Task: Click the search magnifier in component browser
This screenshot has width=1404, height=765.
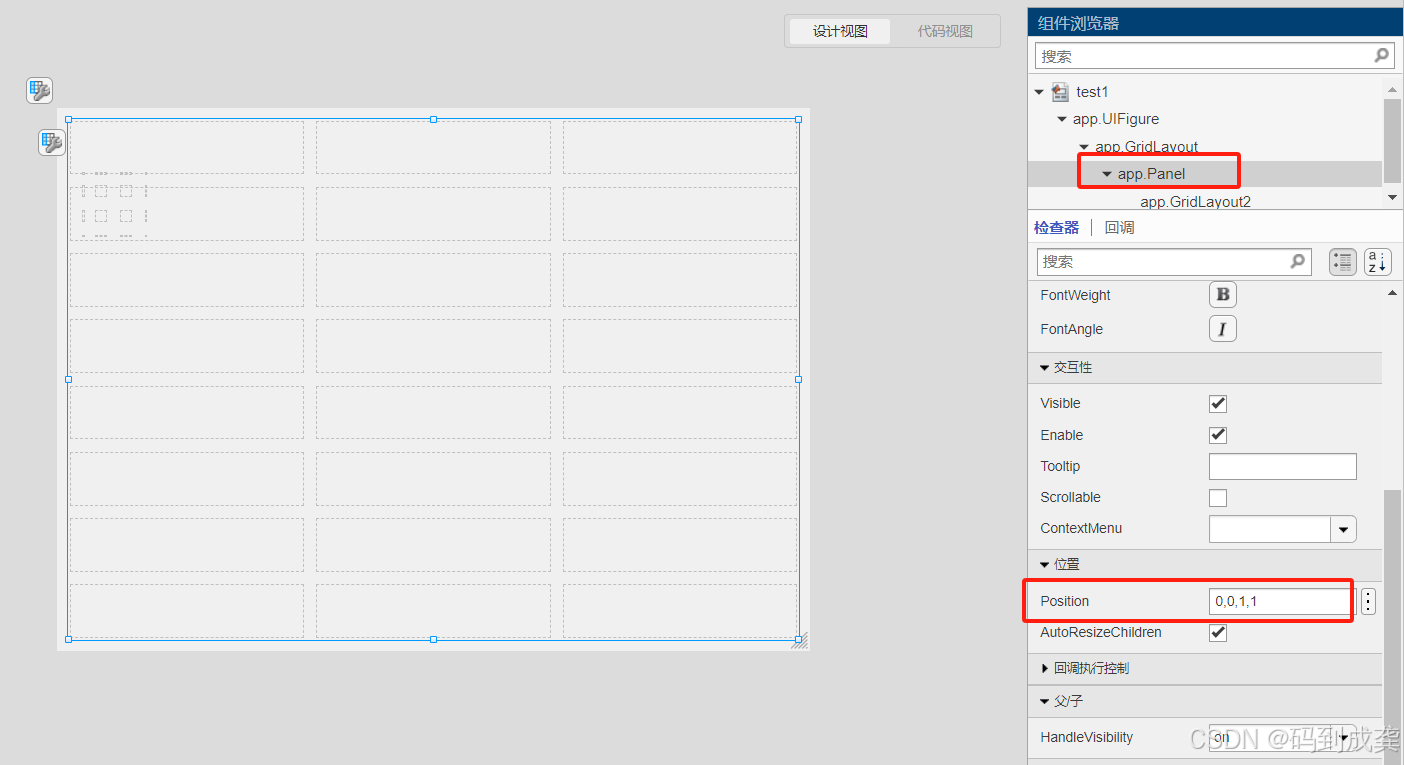Action: pyautogui.click(x=1381, y=56)
